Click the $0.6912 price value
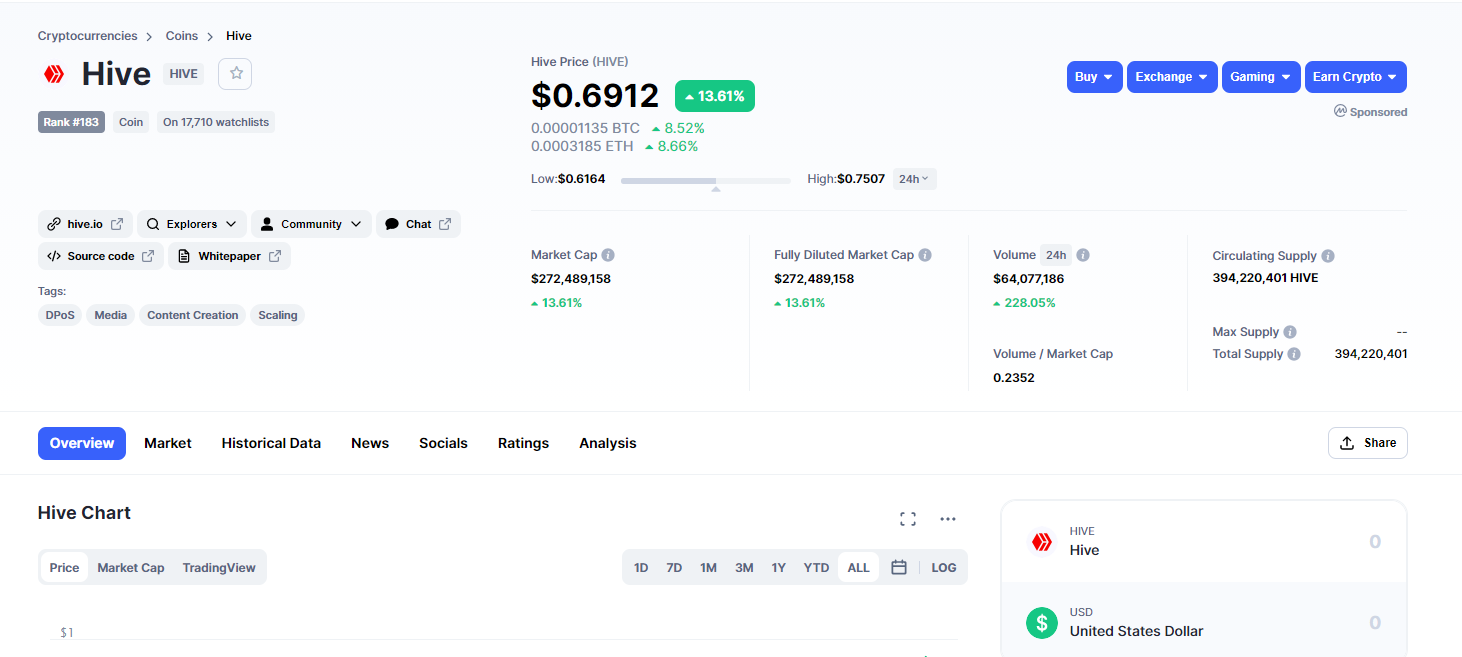The width and height of the screenshot is (1462, 657). point(595,96)
